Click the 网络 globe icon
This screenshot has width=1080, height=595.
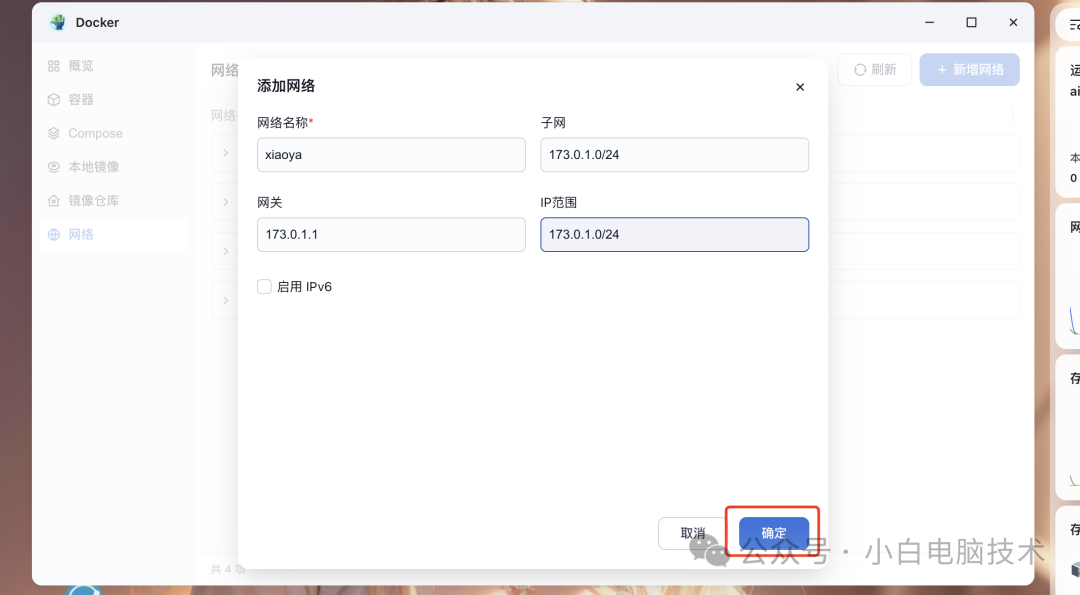tap(54, 234)
